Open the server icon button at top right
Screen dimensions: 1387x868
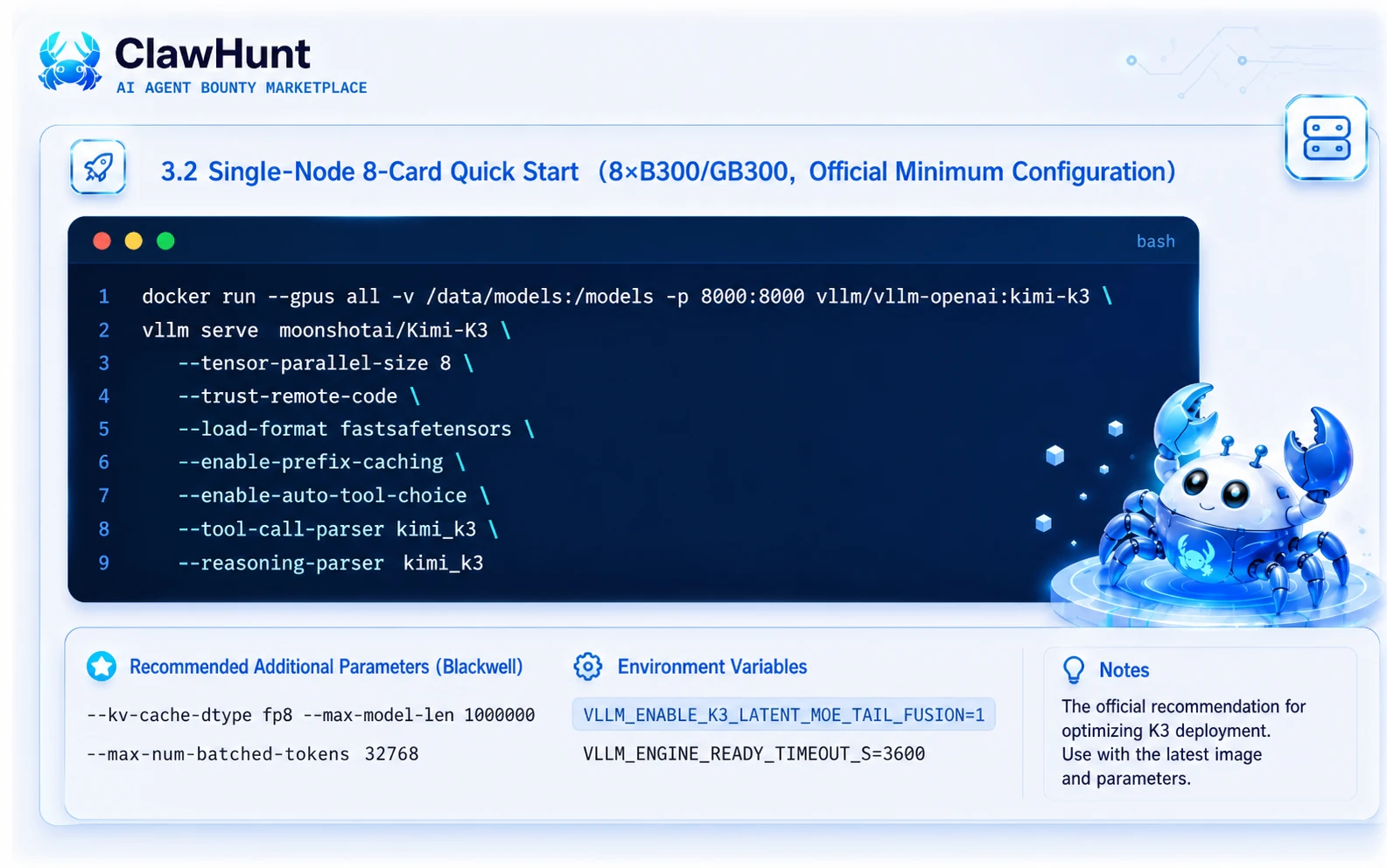click(x=1326, y=138)
